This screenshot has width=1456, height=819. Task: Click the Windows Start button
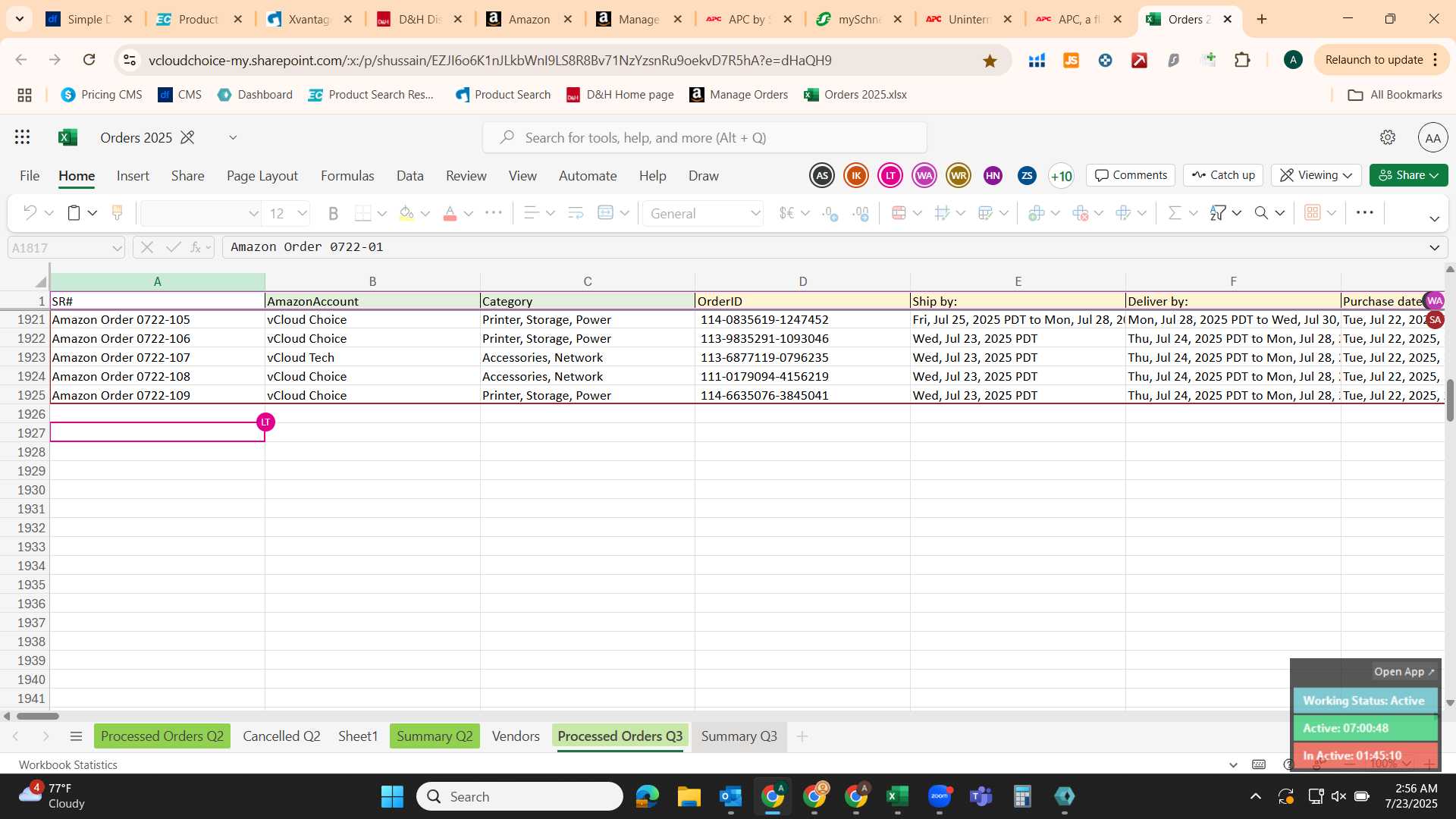[x=392, y=796]
